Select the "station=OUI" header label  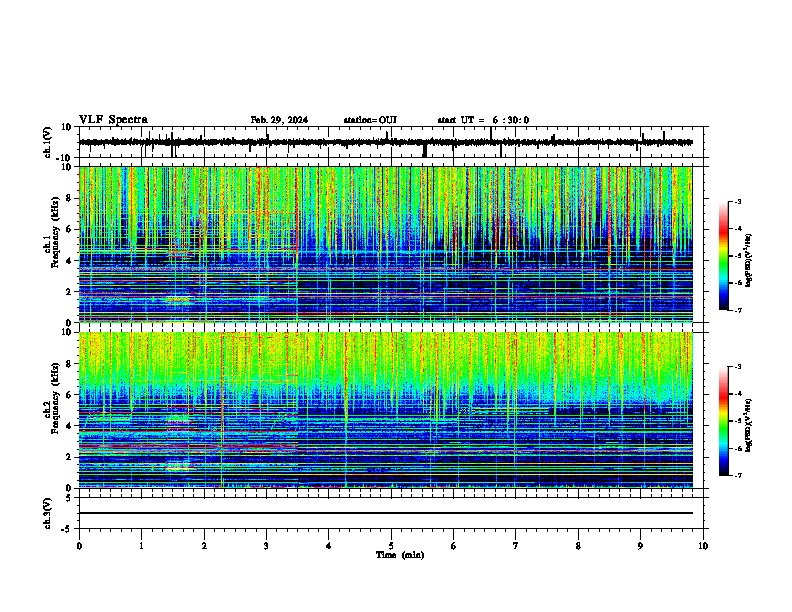coord(370,120)
